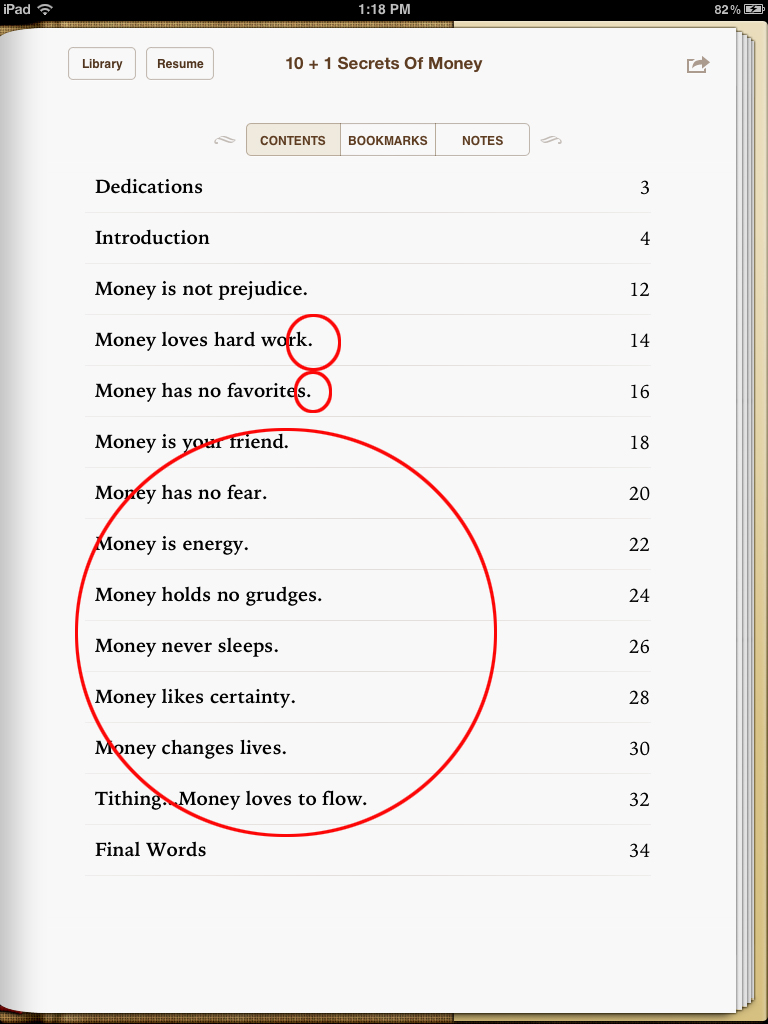Tap page number 4 for Introduction
768x1024 pixels.
[x=645, y=239]
